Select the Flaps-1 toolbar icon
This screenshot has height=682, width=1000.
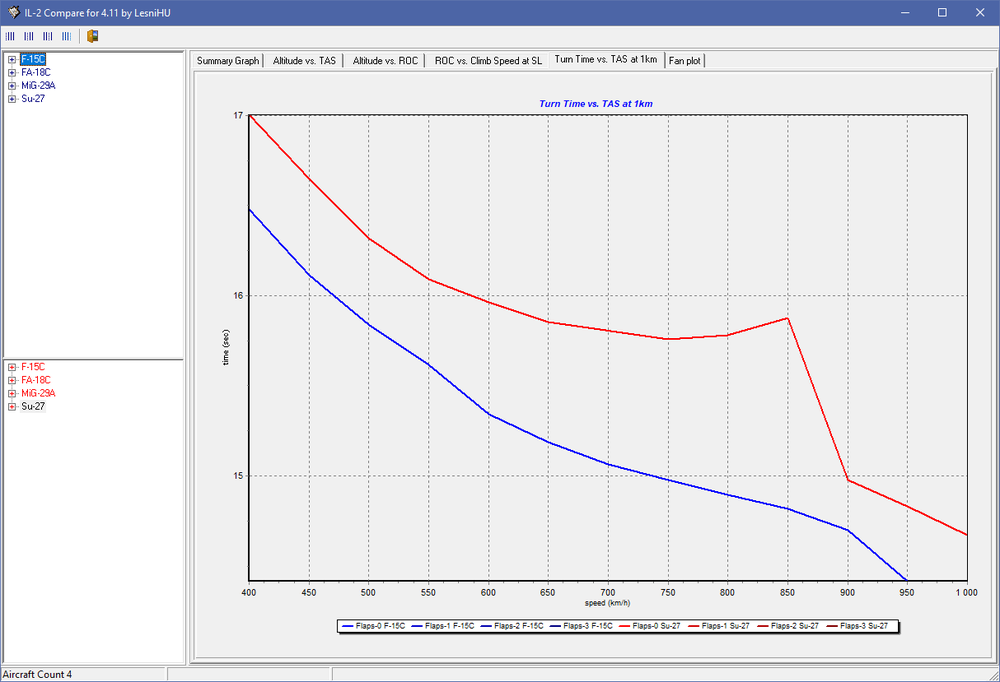pyautogui.click(x=28, y=36)
